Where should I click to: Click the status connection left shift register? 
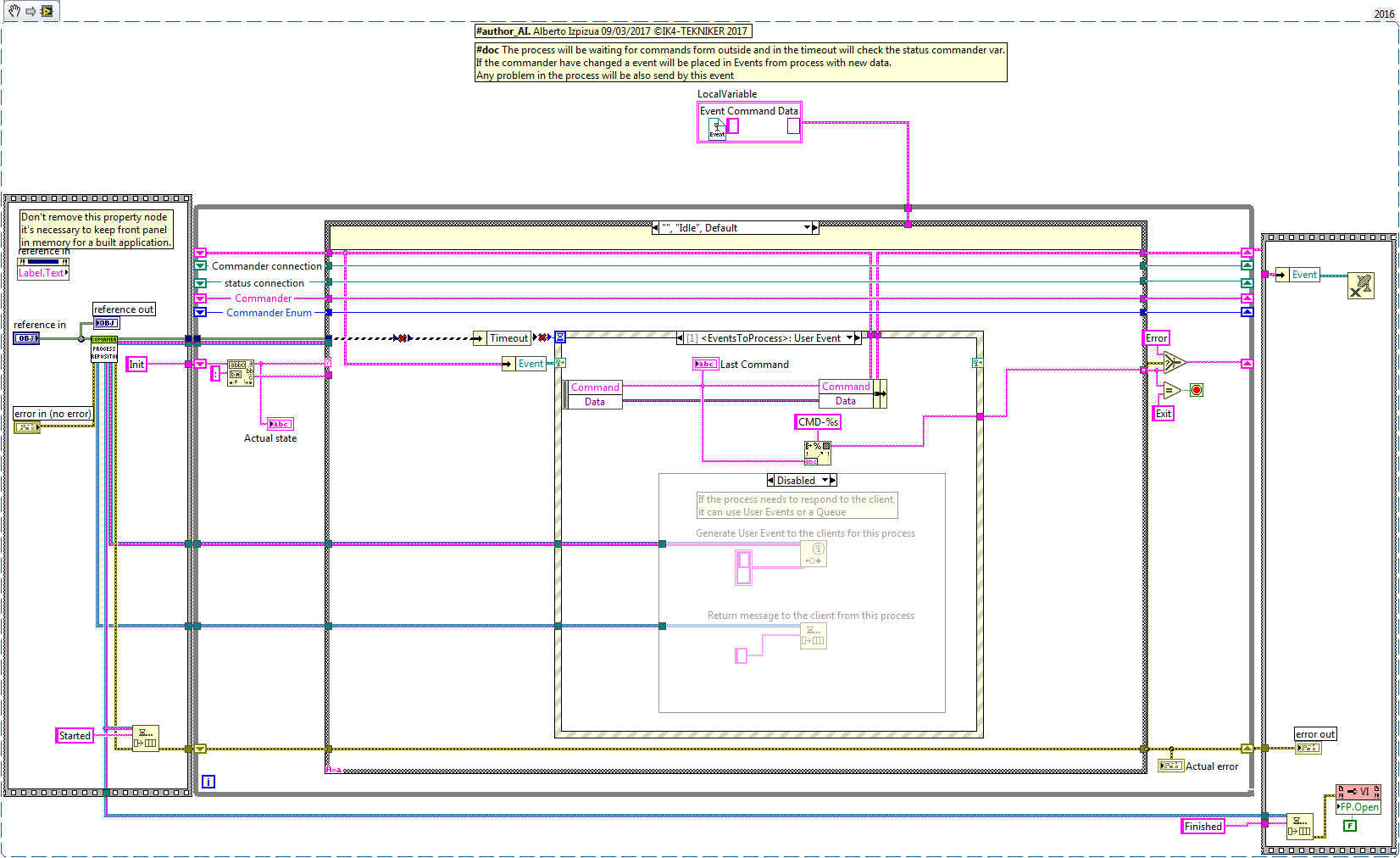[200, 282]
